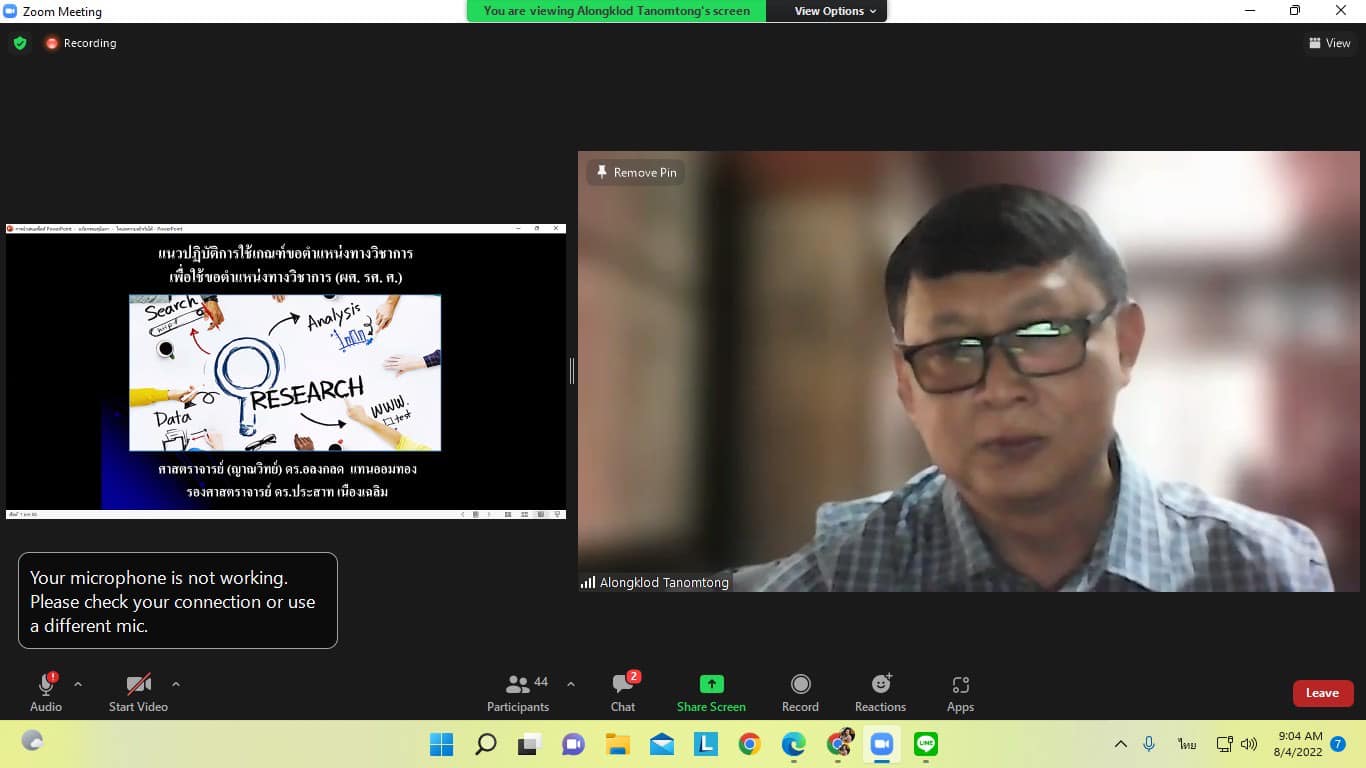Image resolution: width=1366 pixels, height=768 pixels.
Task: Open the Participants panel
Action: pyautogui.click(x=518, y=692)
